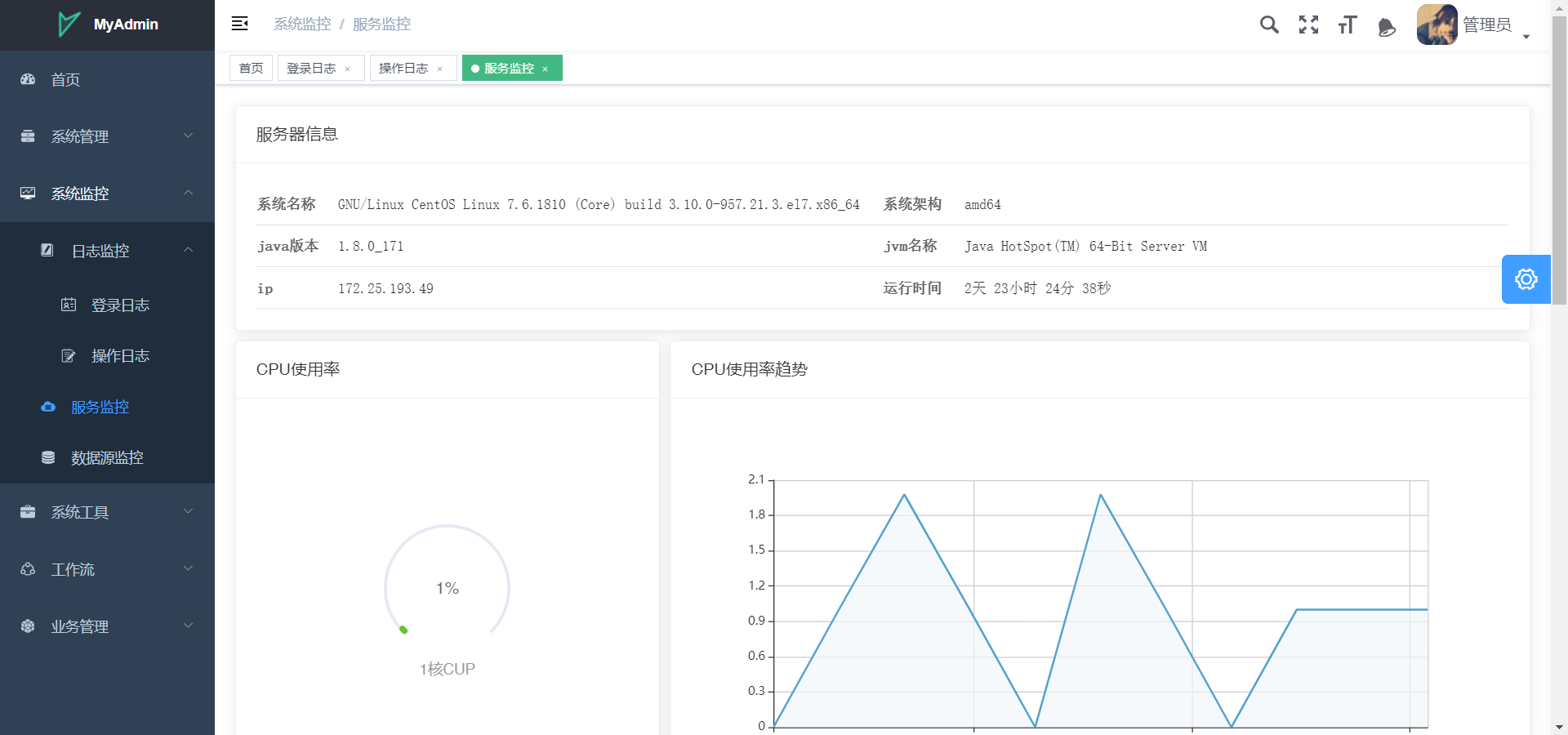Screen dimensions: 1568x735
Task: Open 操作日志 in the sidebar menu
Action: (107, 355)
